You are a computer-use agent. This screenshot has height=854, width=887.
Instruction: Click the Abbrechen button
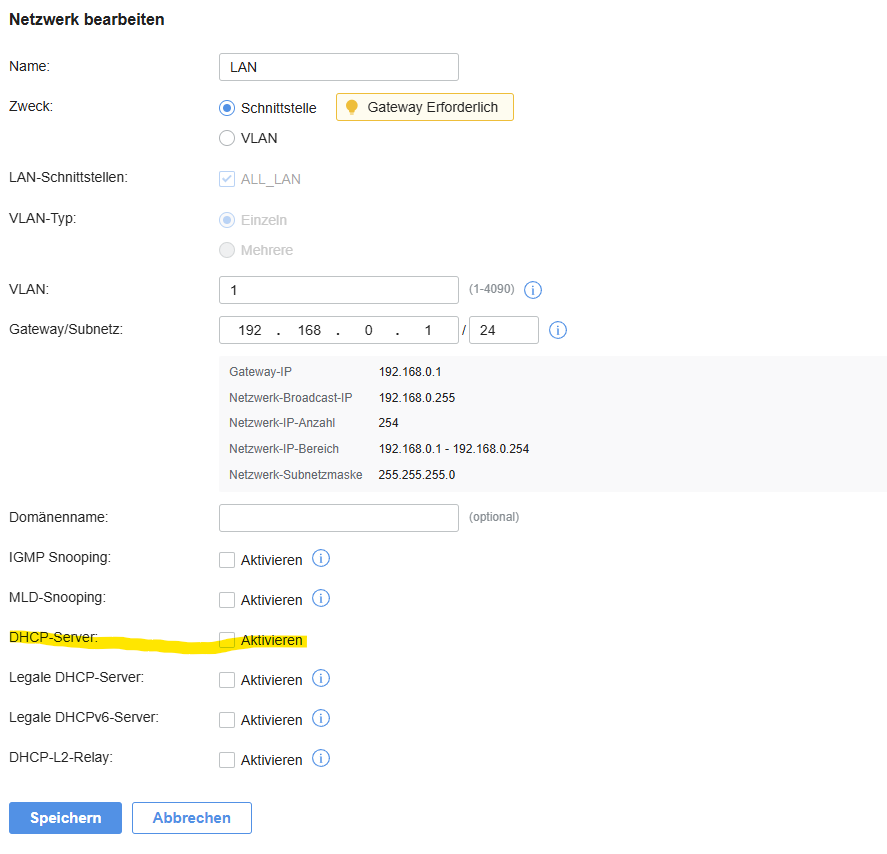pos(191,818)
